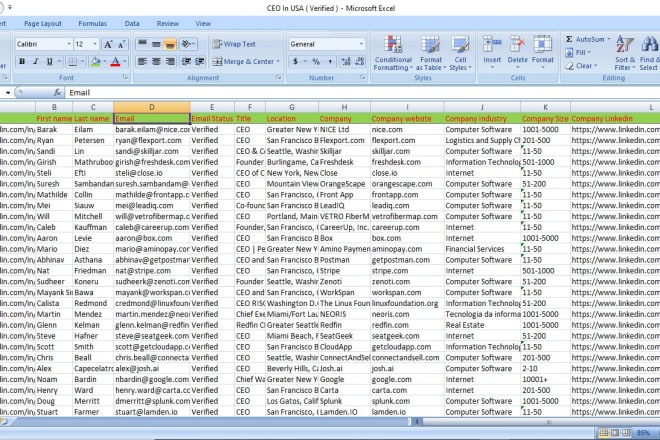Open the Formulas ribbon tab
This screenshot has width=660, height=440.
coord(93,24)
